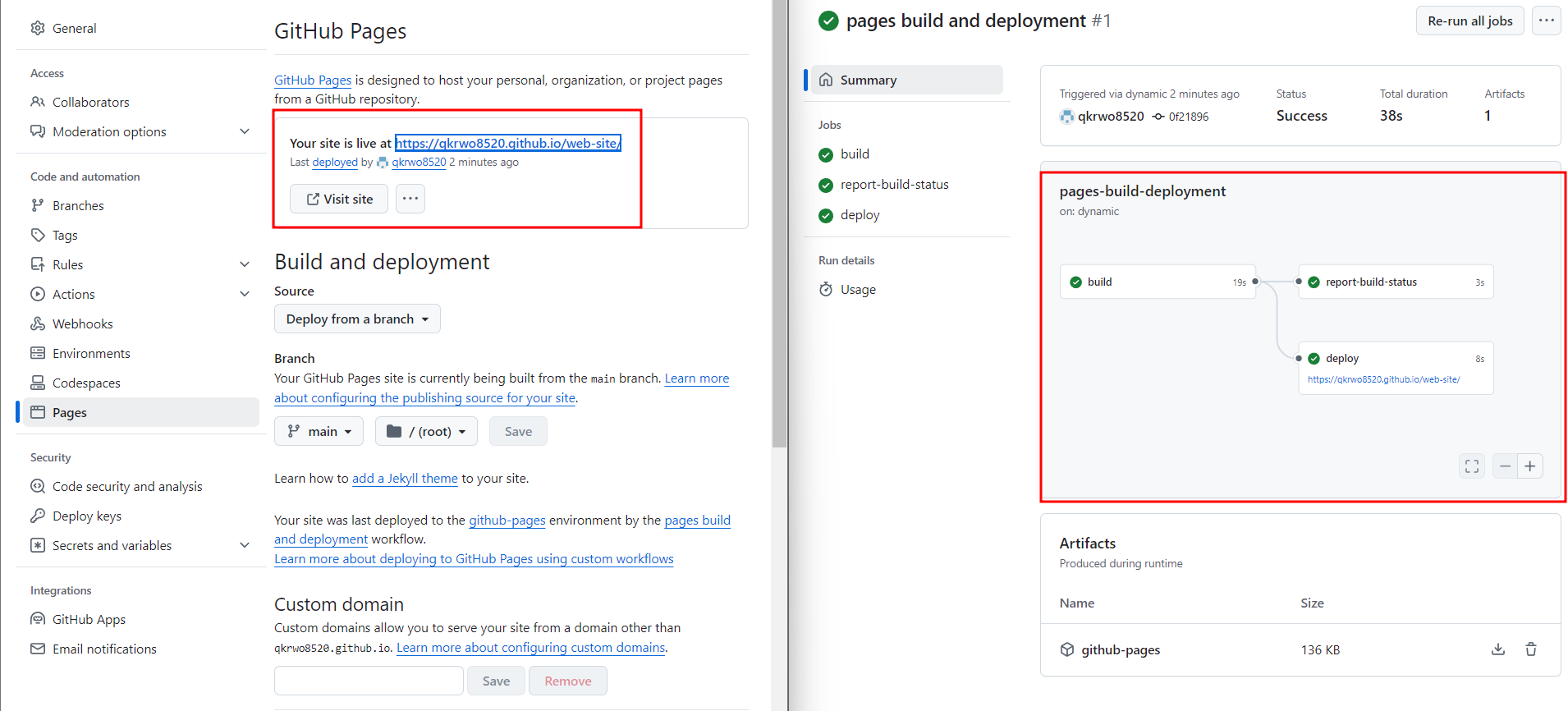Zoom out the workflow graph
This screenshot has height=711, width=1568.
(x=1505, y=466)
